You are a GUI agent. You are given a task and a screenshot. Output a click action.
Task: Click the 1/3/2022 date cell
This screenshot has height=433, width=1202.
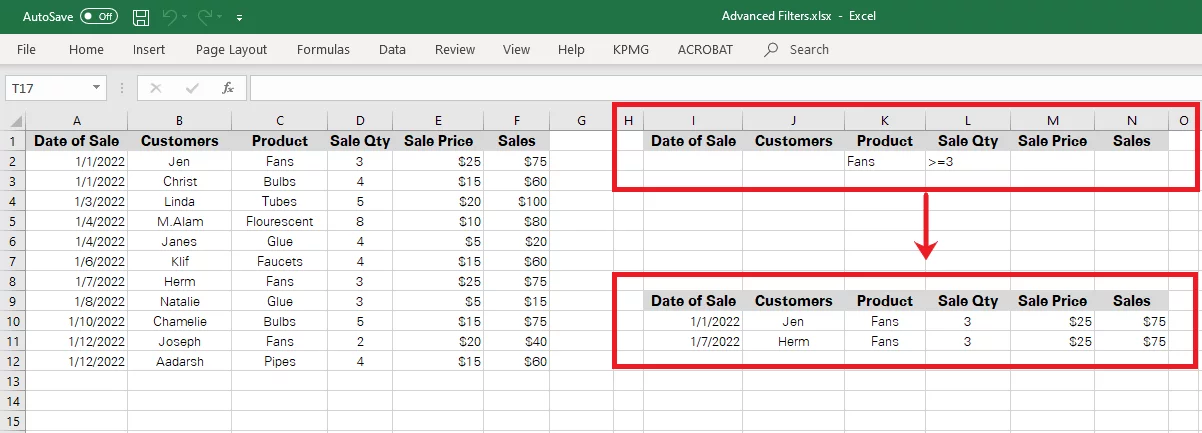[77, 201]
